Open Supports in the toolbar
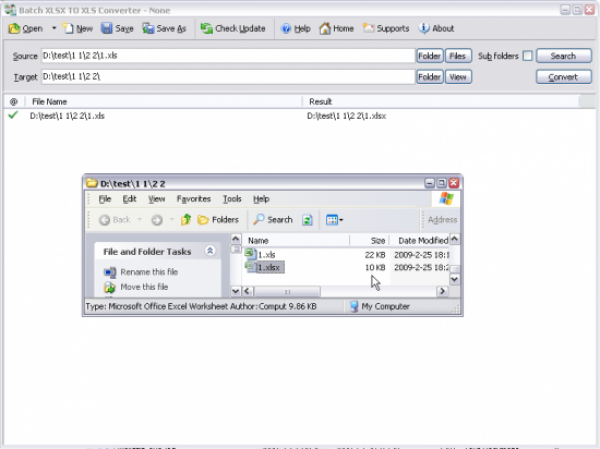The image size is (600, 449). tap(386, 28)
